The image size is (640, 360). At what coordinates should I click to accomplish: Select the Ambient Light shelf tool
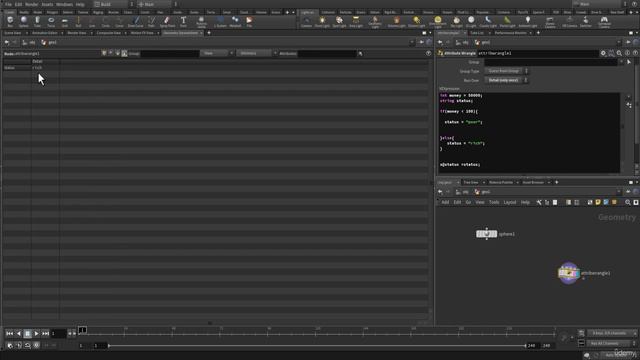528,22
